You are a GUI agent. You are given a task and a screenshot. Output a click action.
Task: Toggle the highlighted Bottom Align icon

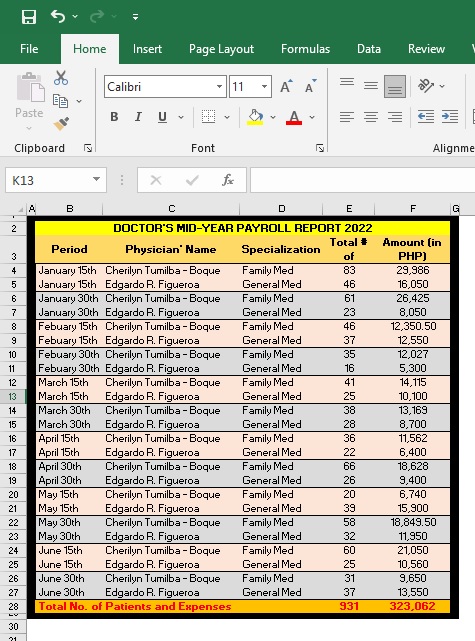pyautogui.click(x=395, y=86)
